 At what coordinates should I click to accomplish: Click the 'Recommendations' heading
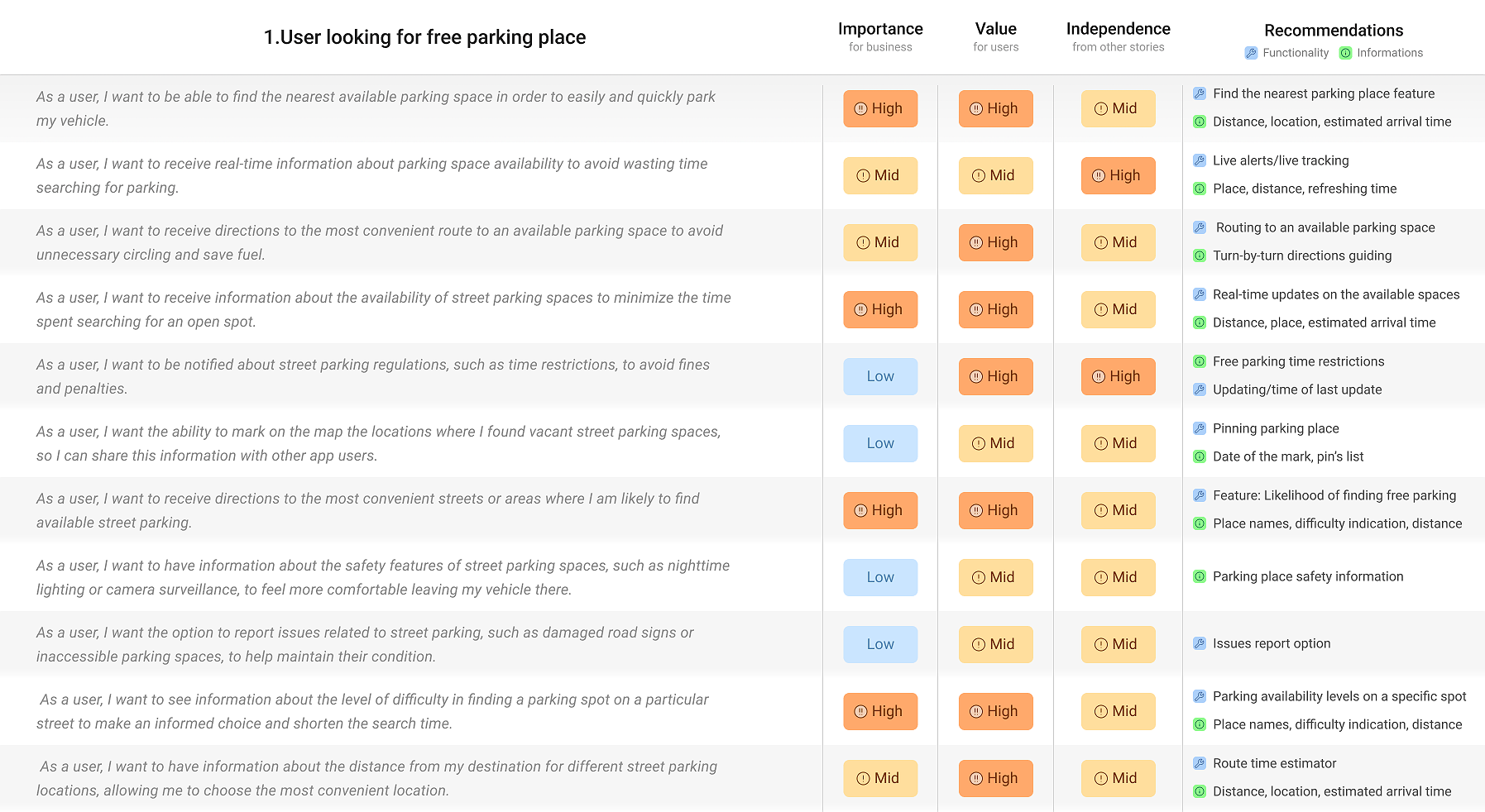(x=1334, y=31)
